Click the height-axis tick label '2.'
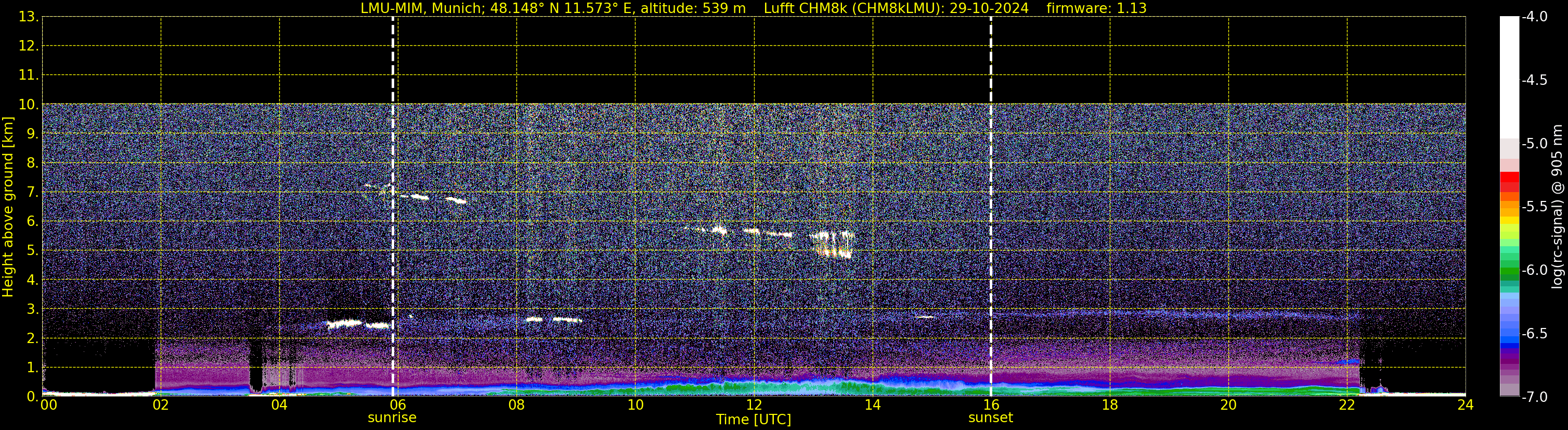The width and height of the screenshot is (1568, 430). 33,339
